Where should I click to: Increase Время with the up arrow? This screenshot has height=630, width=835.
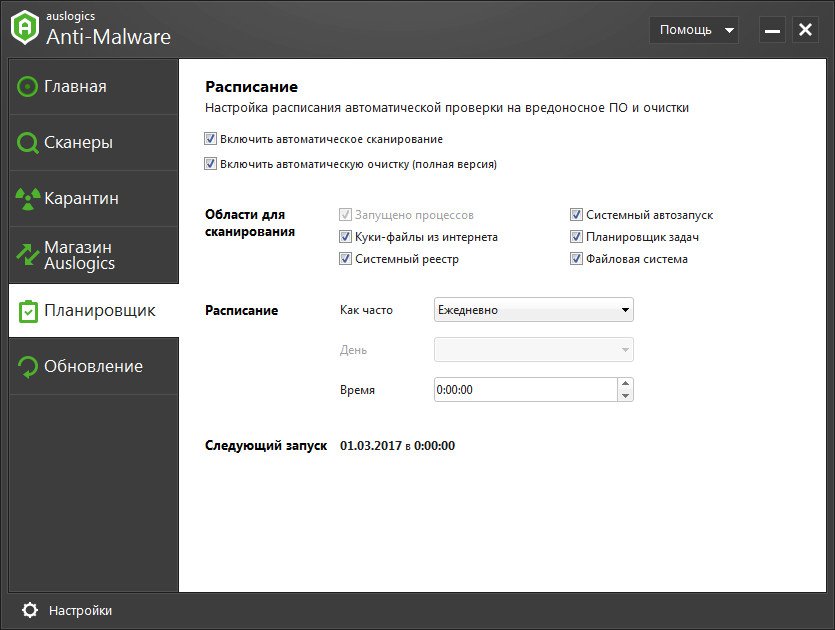(626, 383)
